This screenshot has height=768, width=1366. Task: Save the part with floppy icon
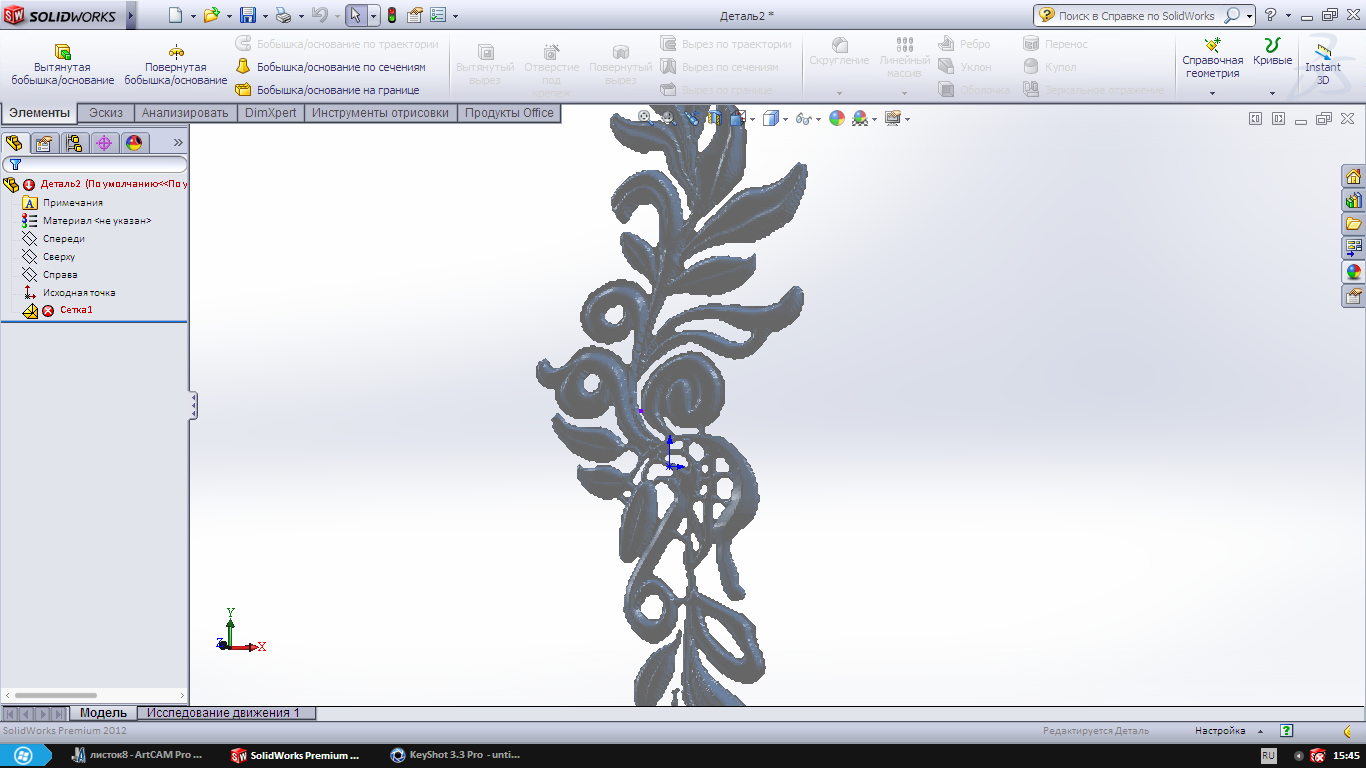(247, 15)
